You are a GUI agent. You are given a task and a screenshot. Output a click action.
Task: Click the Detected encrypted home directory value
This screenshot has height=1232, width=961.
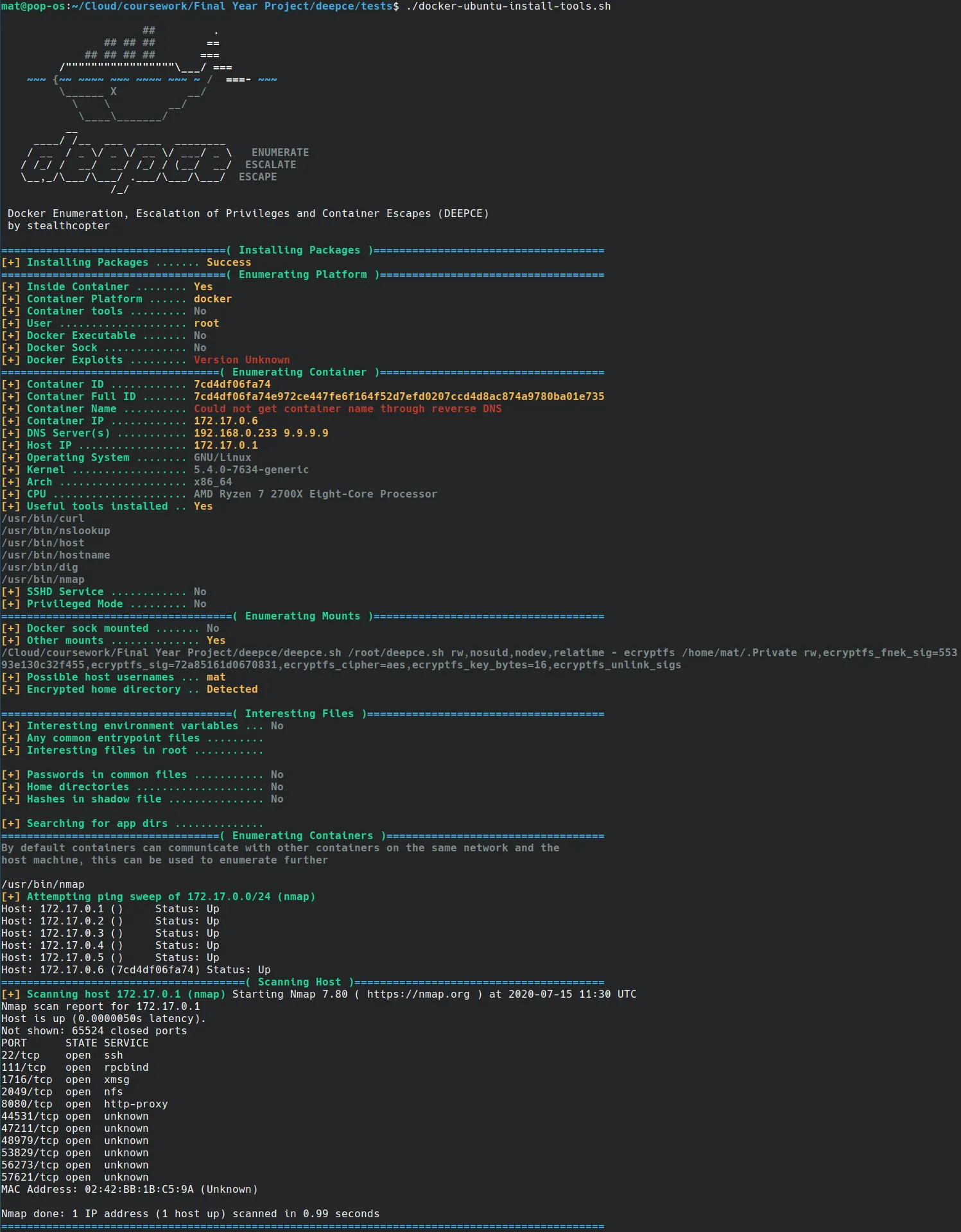[x=232, y=690]
